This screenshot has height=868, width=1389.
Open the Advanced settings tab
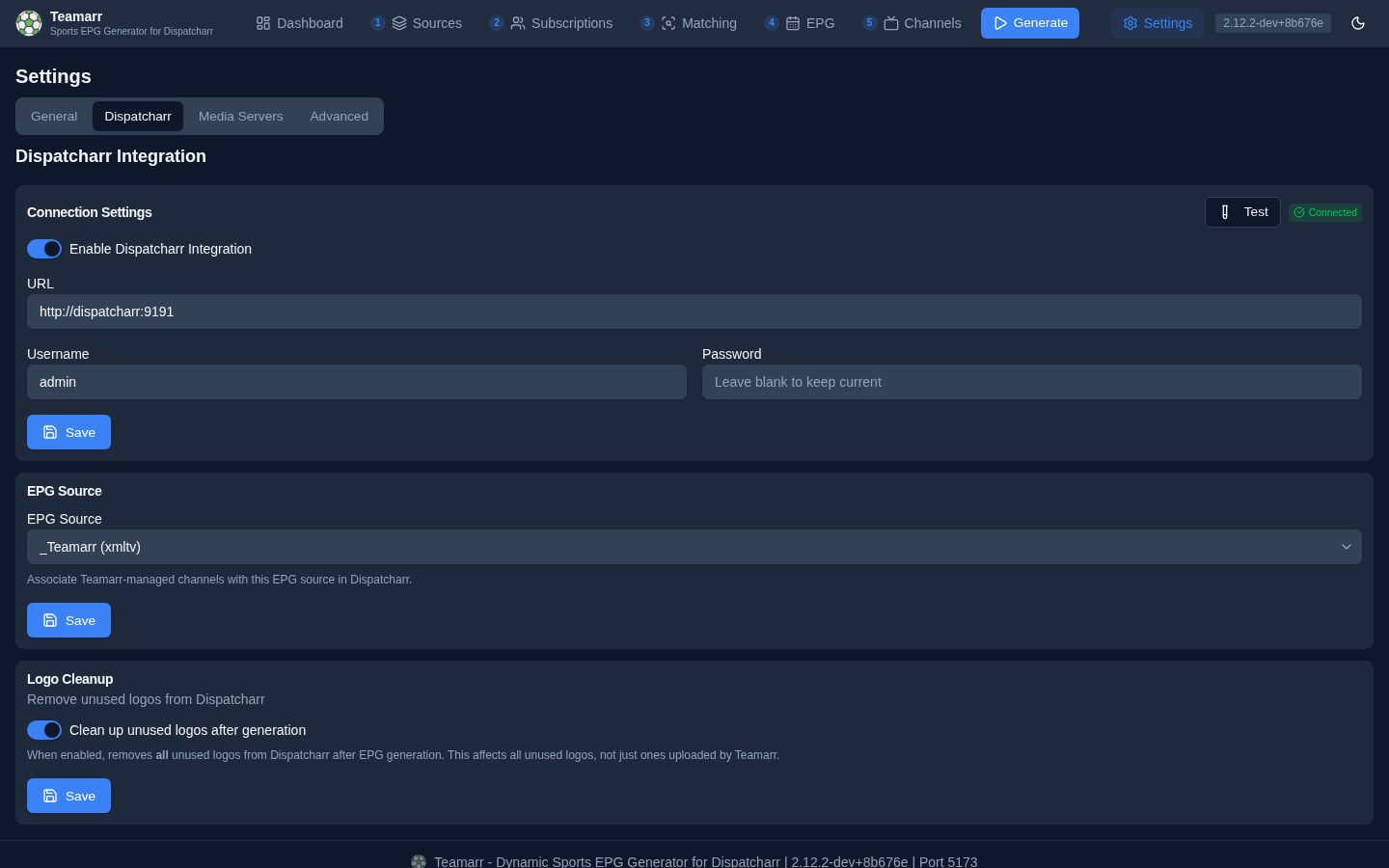[340, 116]
